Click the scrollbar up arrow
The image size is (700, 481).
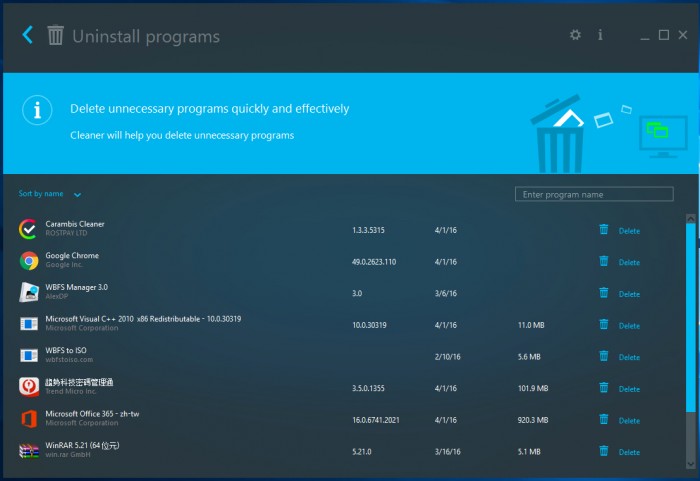coord(691,218)
